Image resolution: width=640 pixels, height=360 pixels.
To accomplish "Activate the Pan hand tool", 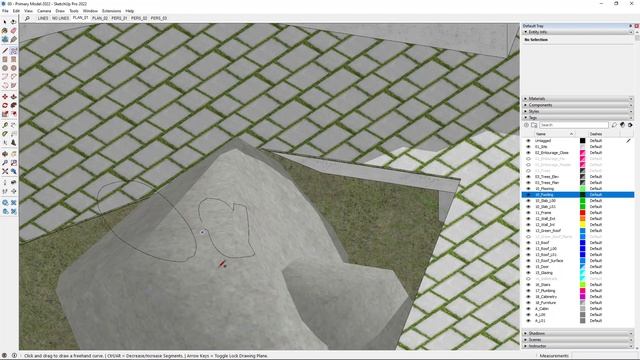I will point(13,154).
